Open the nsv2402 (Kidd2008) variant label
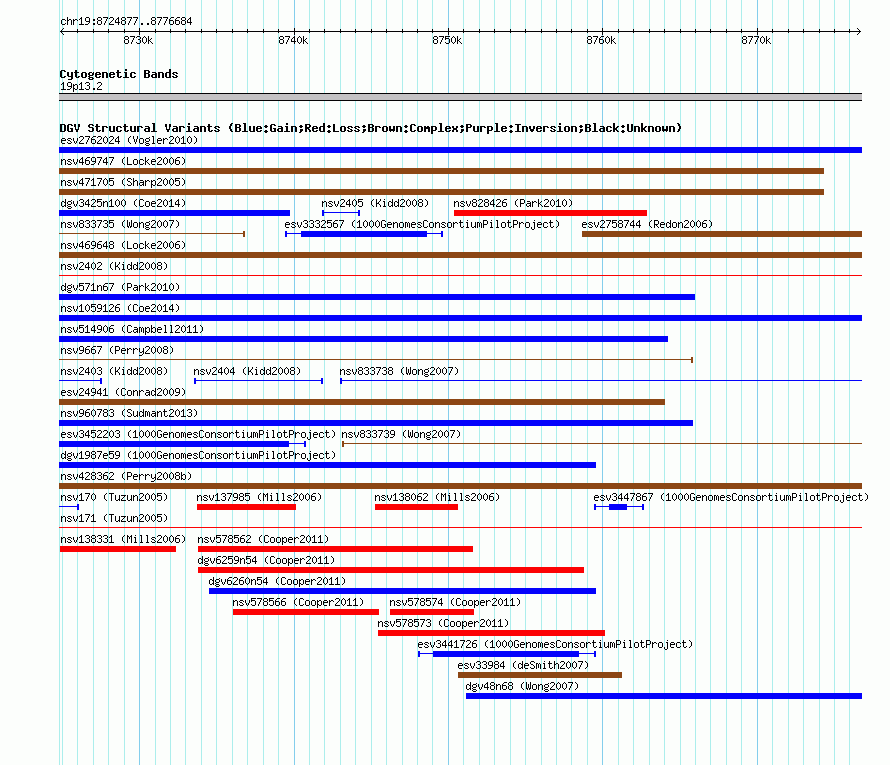Image resolution: width=890 pixels, height=765 pixels. coord(114,266)
